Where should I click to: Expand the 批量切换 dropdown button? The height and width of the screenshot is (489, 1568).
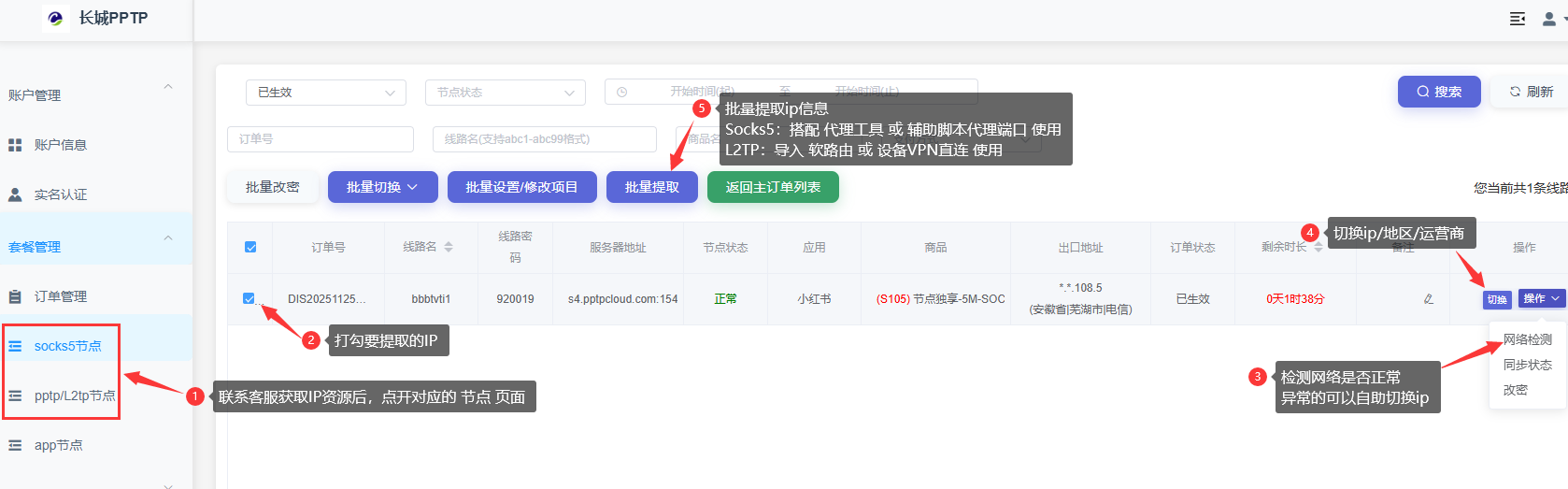tap(381, 187)
